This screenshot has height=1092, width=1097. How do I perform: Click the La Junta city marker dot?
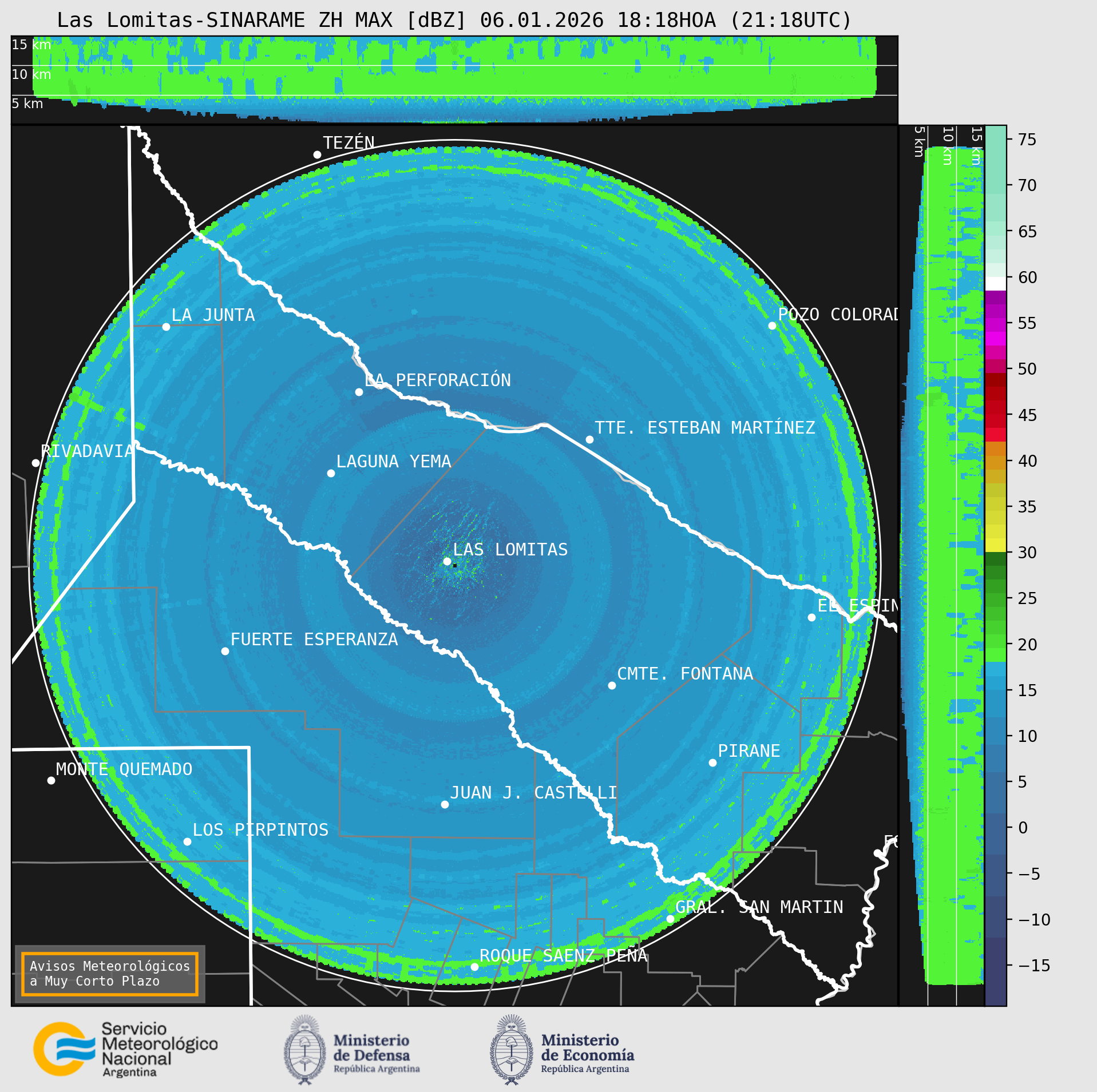tap(166, 327)
